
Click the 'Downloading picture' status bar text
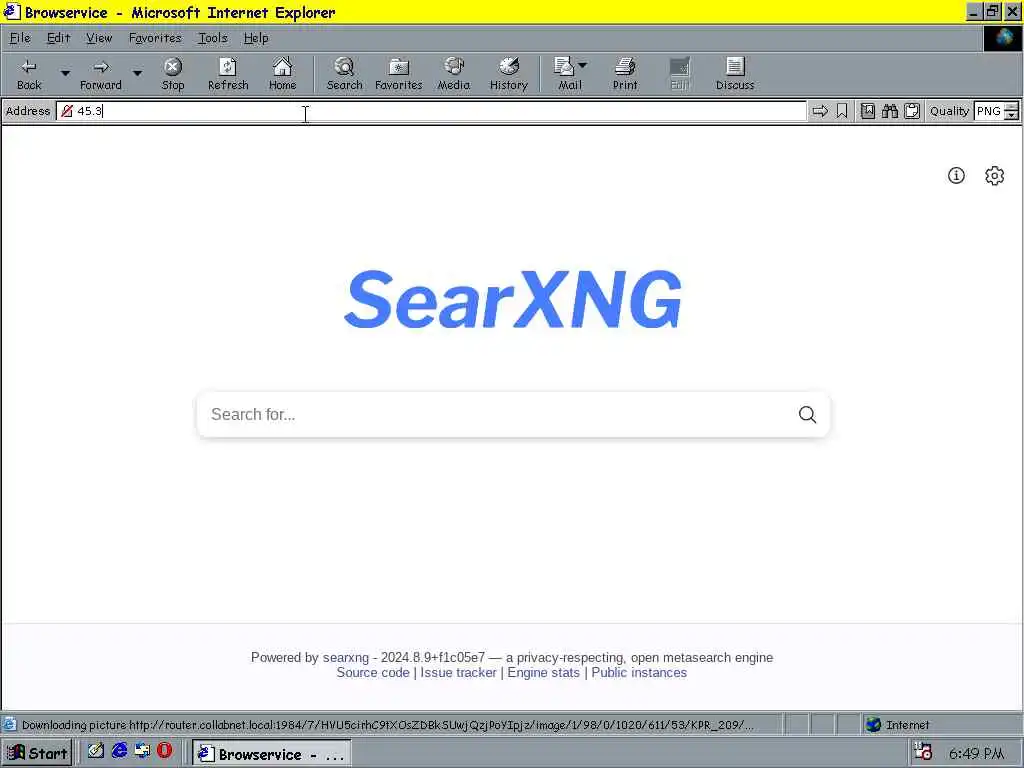pyautogui.click(x=388, y=725)
